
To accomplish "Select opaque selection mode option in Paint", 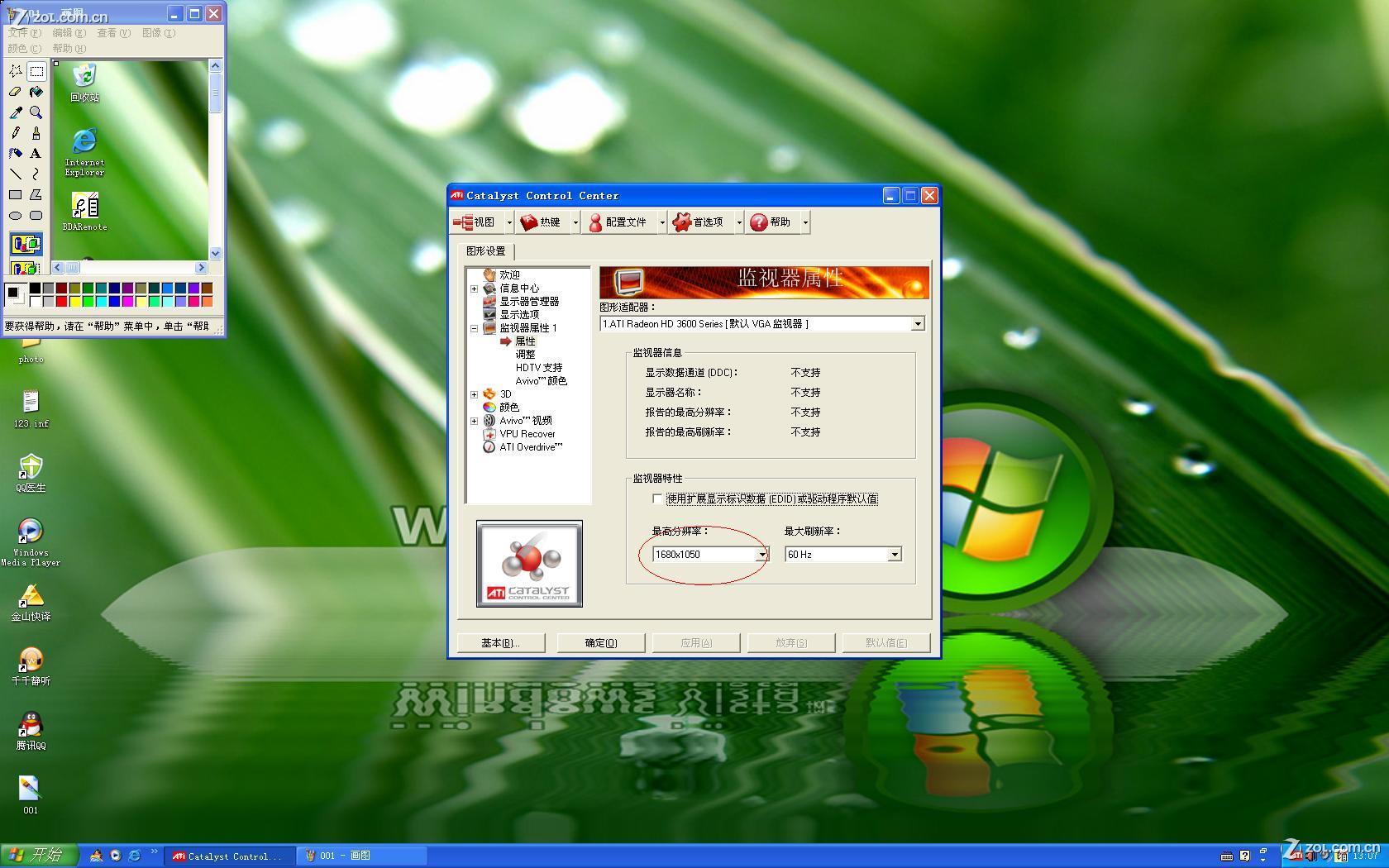I will [x=26, y=244].
